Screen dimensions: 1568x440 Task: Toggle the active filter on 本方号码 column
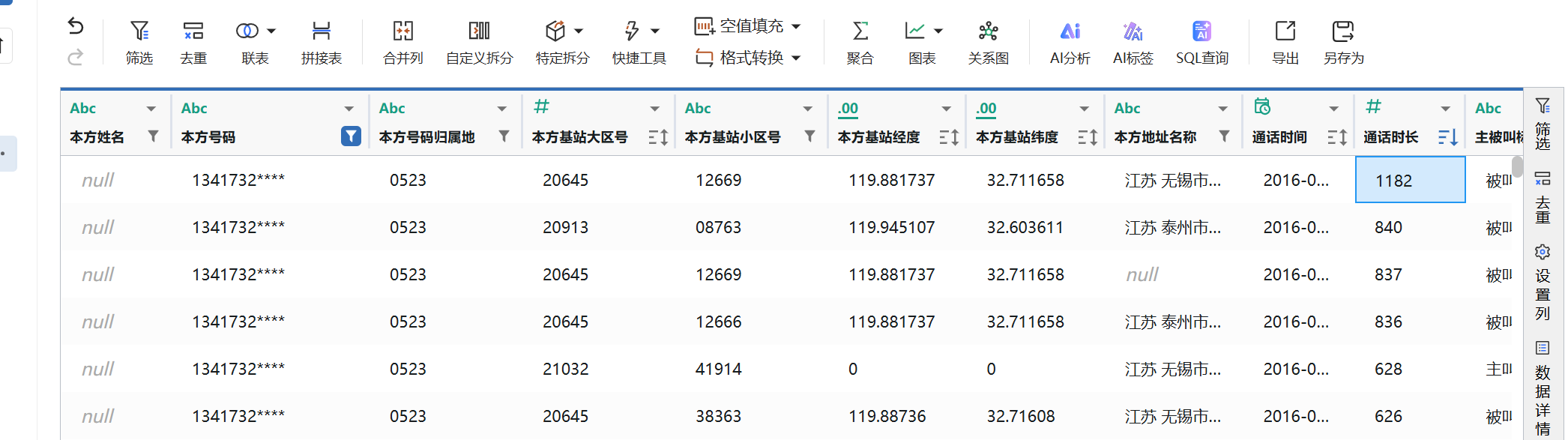[x=351, y=136]
